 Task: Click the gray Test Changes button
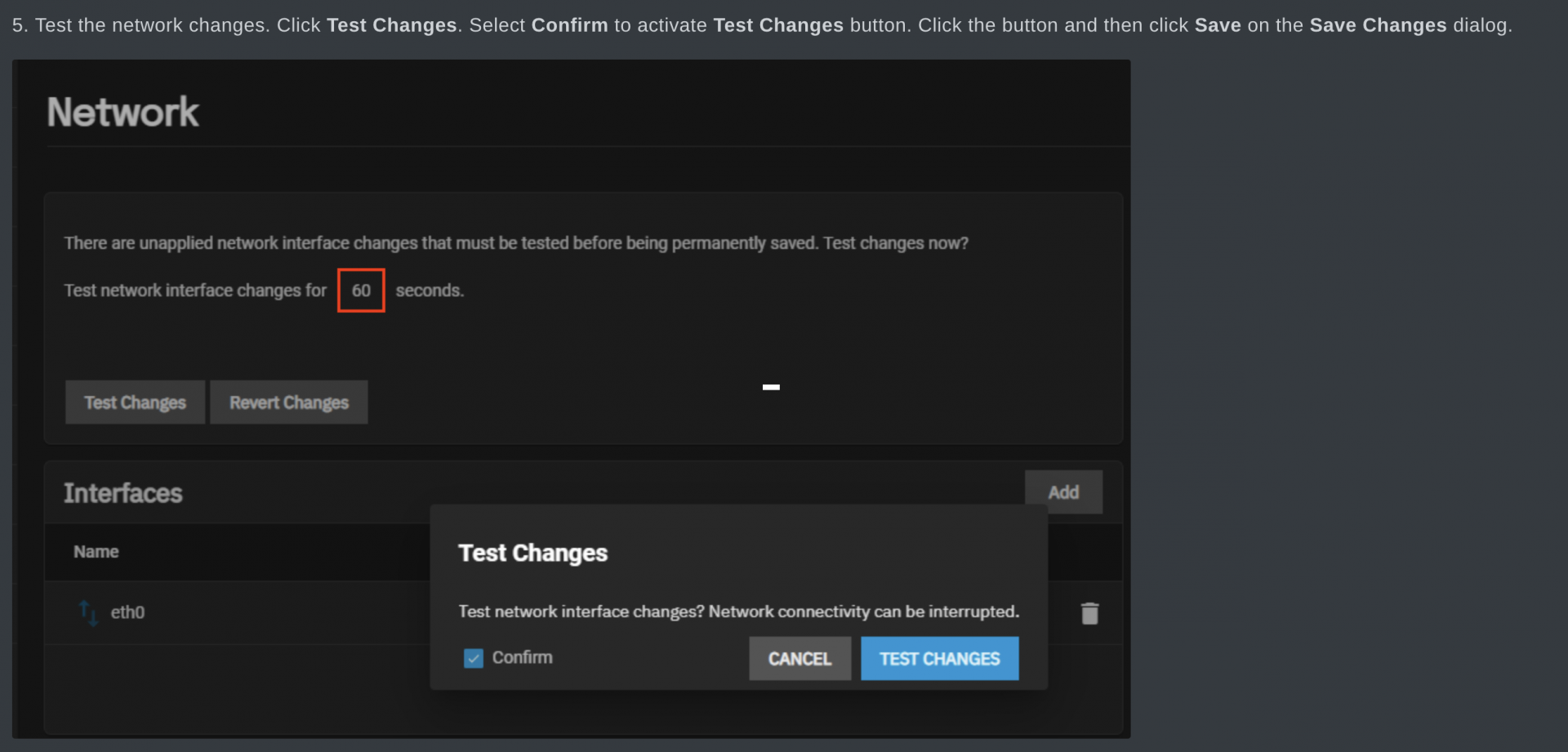[x=135, y=403]
